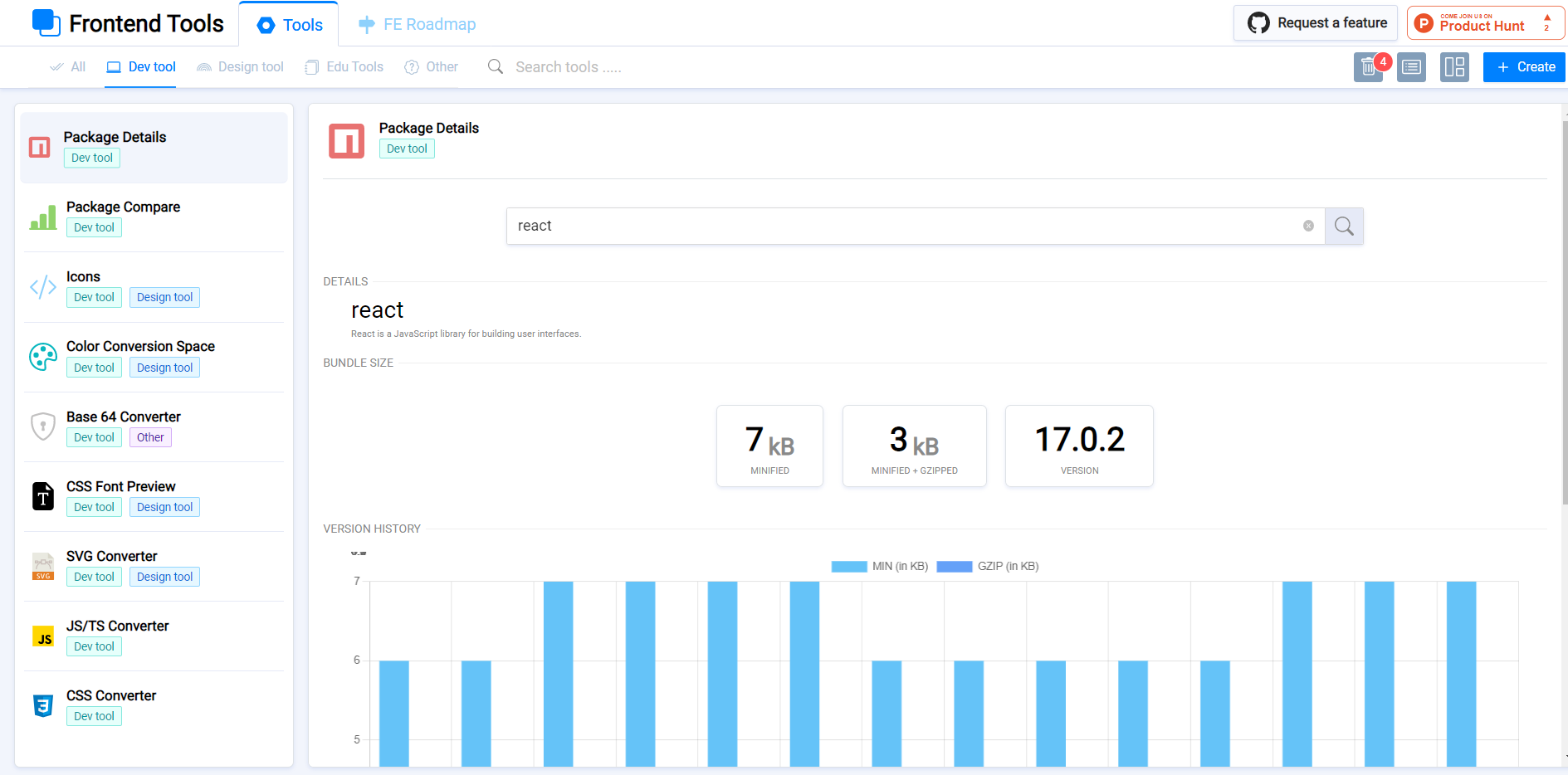
Task: Open the trash icon with badge 4
Action: 1368,67
